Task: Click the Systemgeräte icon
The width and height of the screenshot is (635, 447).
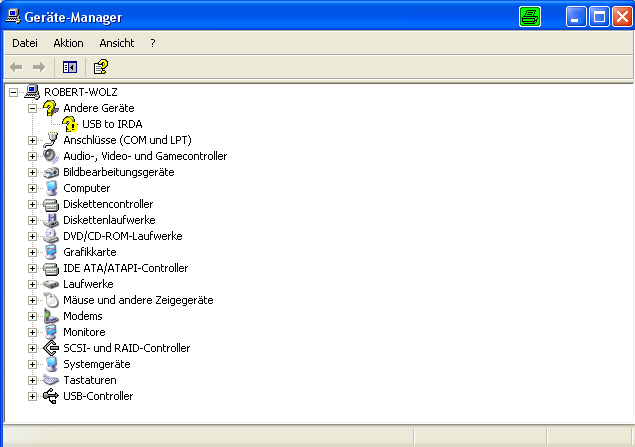Action: 51,364
